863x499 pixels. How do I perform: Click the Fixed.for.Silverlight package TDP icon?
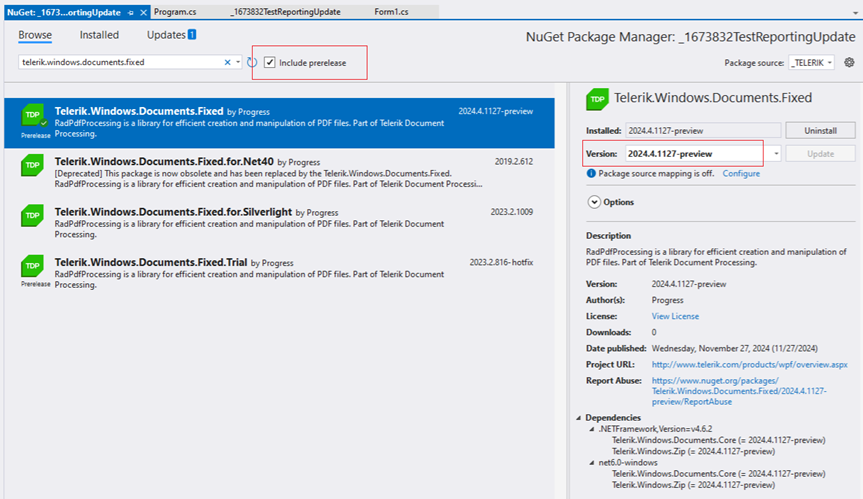coord(32,216)
